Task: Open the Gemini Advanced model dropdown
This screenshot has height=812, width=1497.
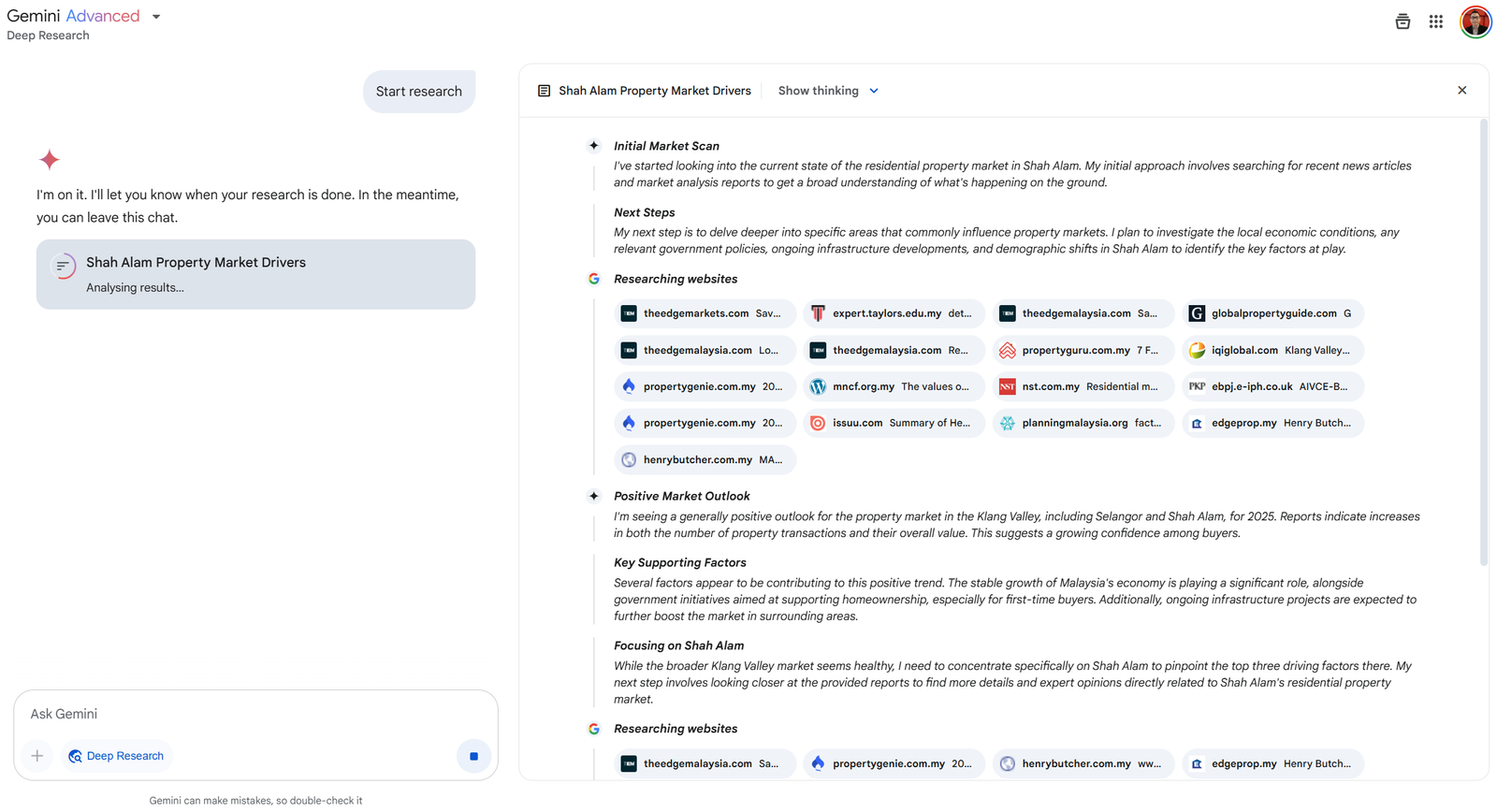Action: click(84, 16)
